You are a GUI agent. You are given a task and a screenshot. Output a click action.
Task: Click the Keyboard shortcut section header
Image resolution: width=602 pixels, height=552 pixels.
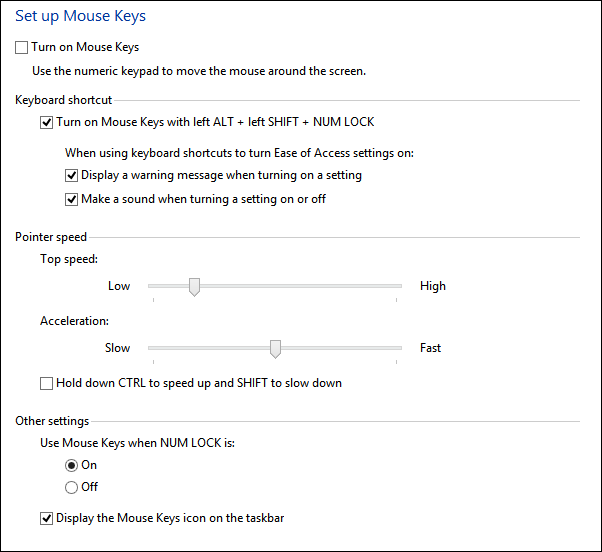click(63, 100)
